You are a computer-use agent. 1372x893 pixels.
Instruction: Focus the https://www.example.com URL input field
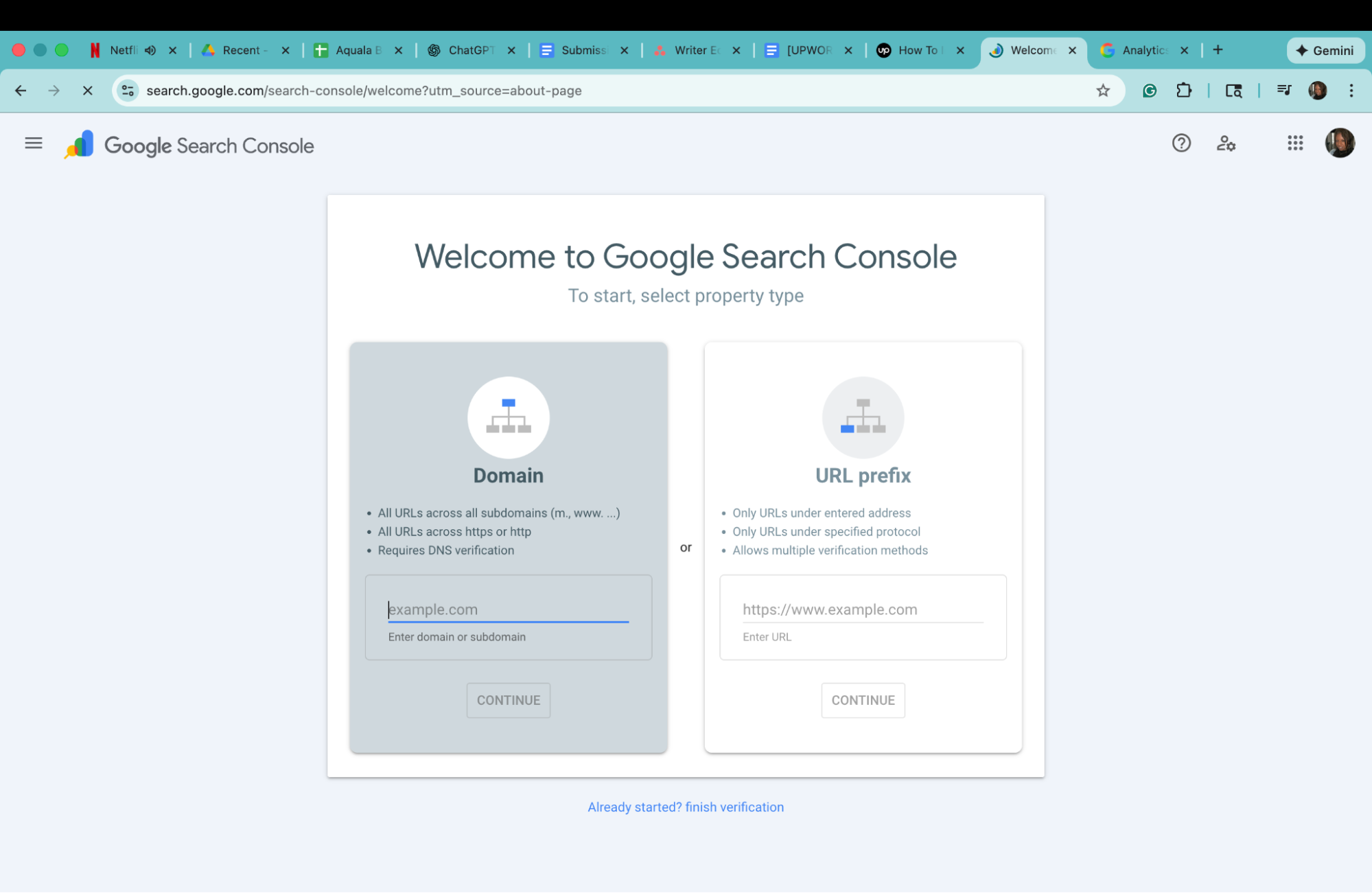click(863, 610)
